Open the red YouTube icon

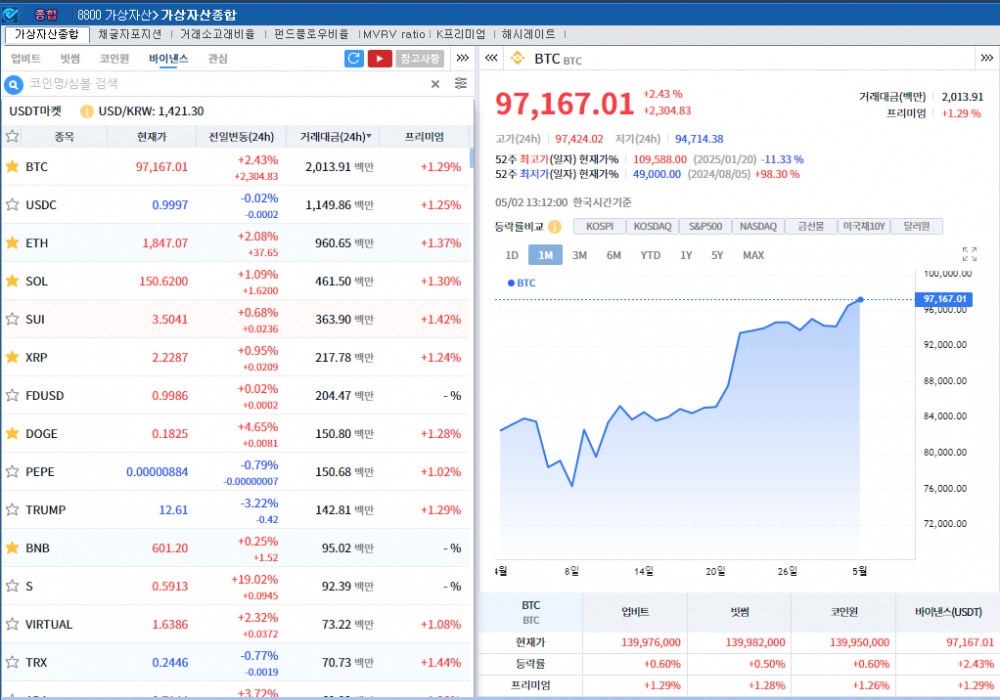[381, 59]
